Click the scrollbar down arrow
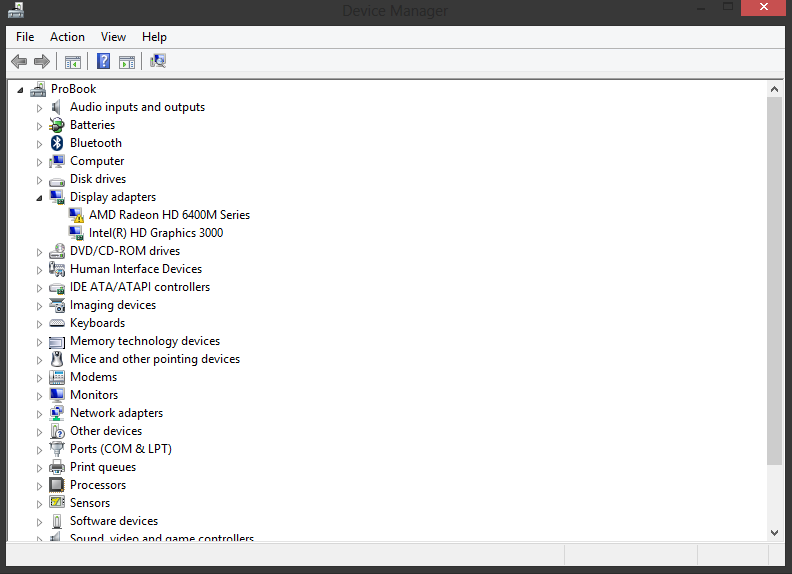The width and height of the screenshot is (792, 574). (x=774, y=533)
